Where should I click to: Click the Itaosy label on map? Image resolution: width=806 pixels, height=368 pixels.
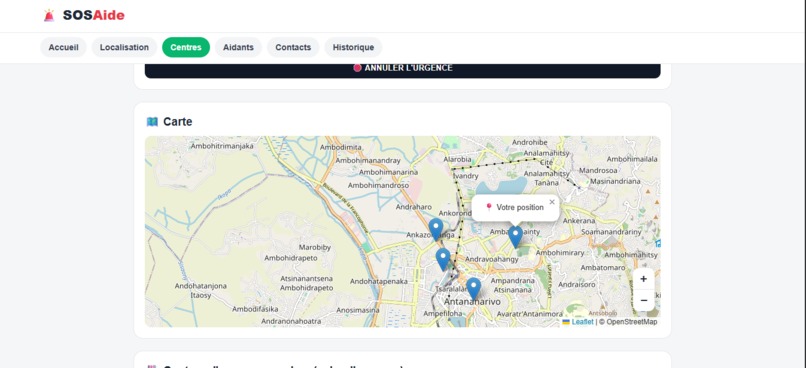coord(201,296)
